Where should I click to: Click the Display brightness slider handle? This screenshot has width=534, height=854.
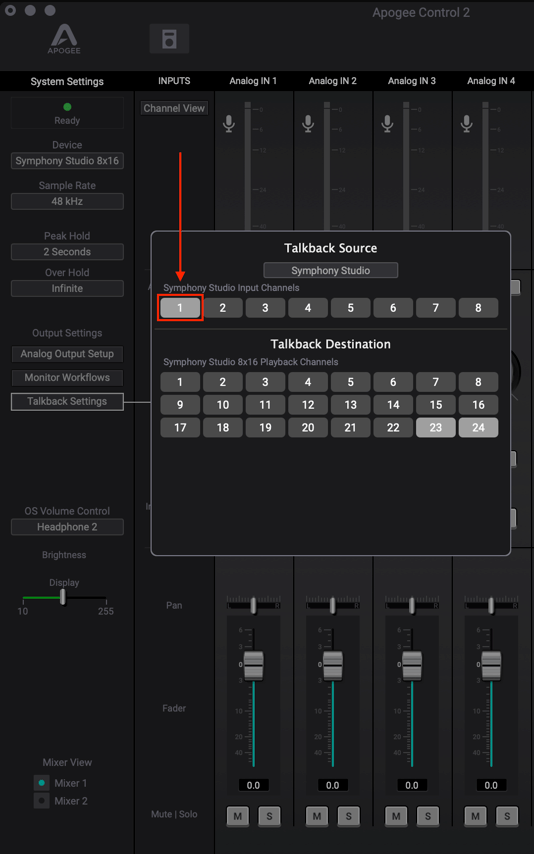63,597
